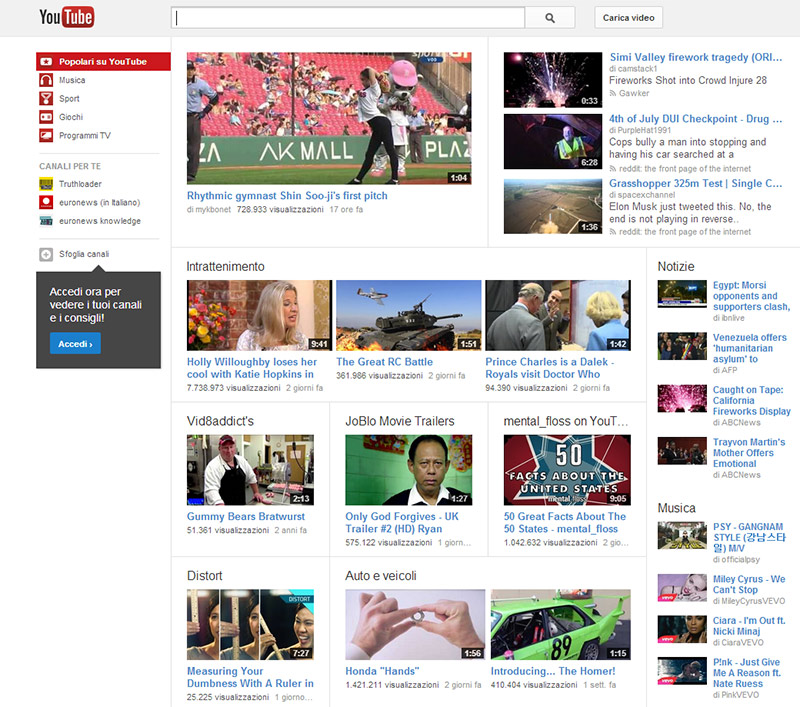Screen dimensions: 800x707
Task: Play Grasshopper 325m Test thumbnail
Action: click(x=553, y=206)
